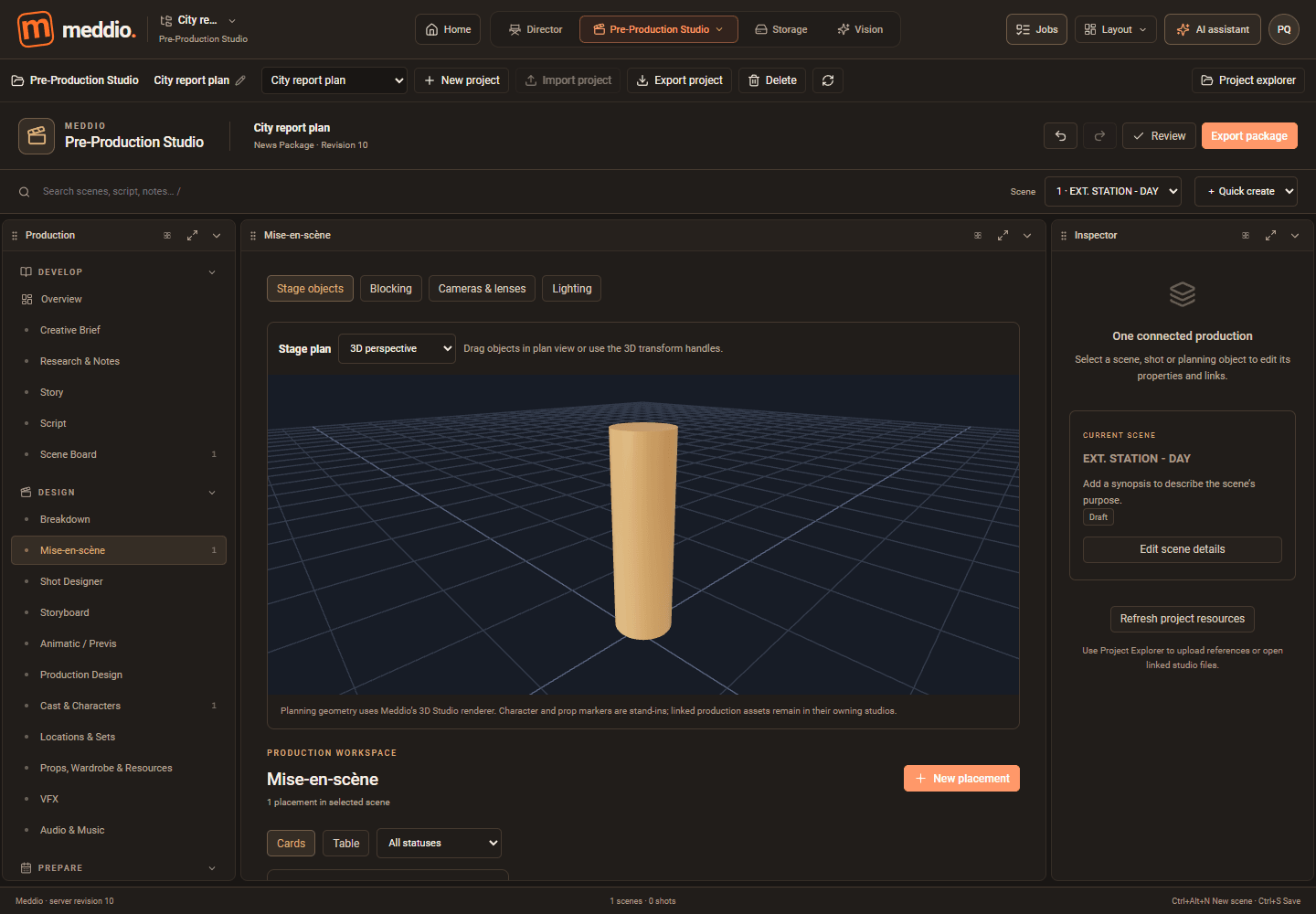Screen dimensions: 1316x914
Task: Open the Quick create dropdown
Action: point(1246,192)
